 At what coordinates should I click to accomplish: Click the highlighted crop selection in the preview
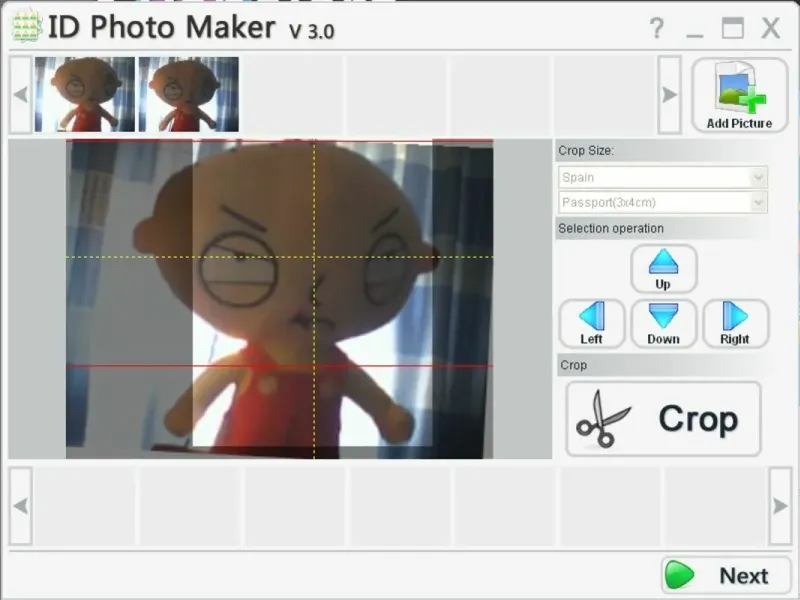tap(312, 295)
